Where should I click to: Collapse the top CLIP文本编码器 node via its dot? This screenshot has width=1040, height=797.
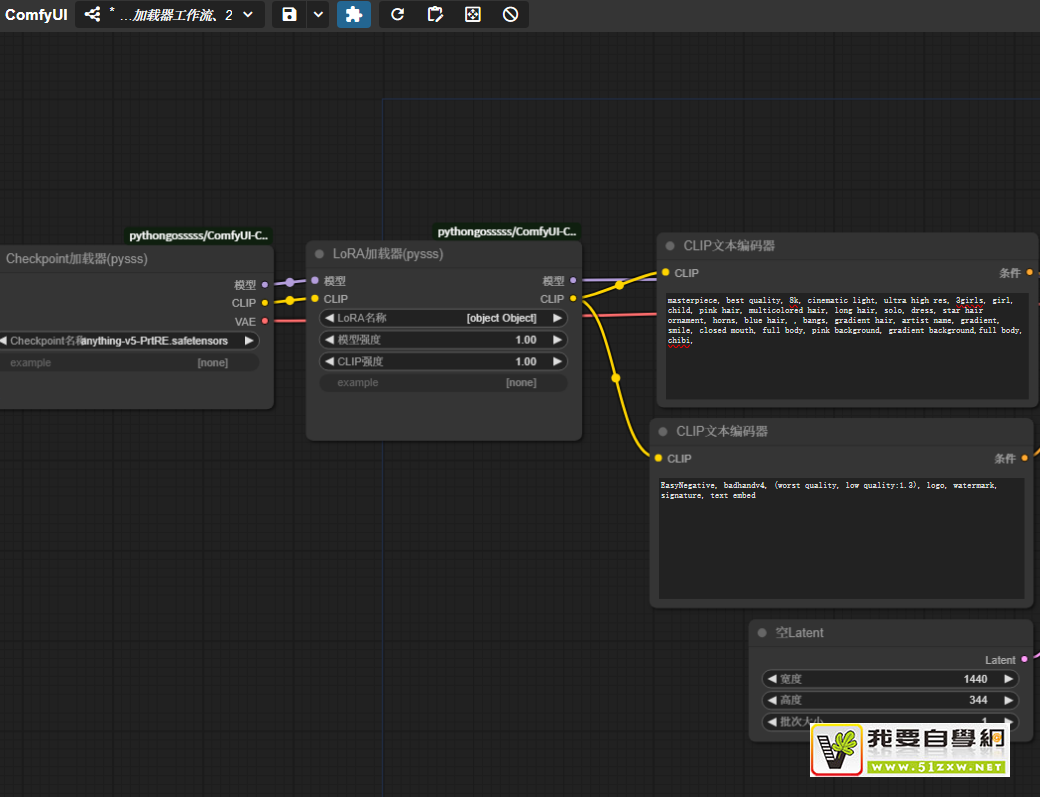[670, 246]
